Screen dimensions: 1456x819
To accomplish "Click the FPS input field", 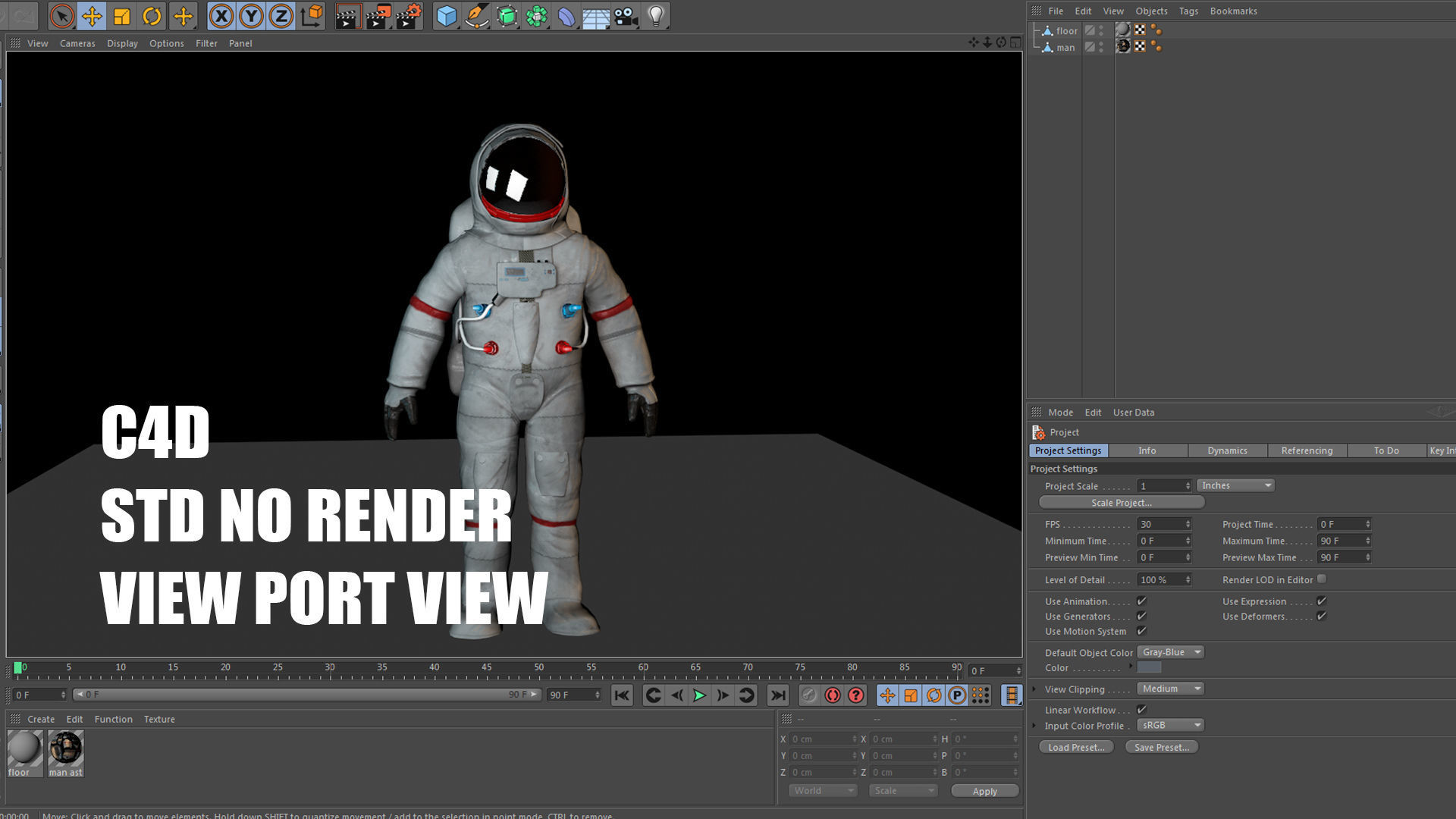I will (1164, 524).
